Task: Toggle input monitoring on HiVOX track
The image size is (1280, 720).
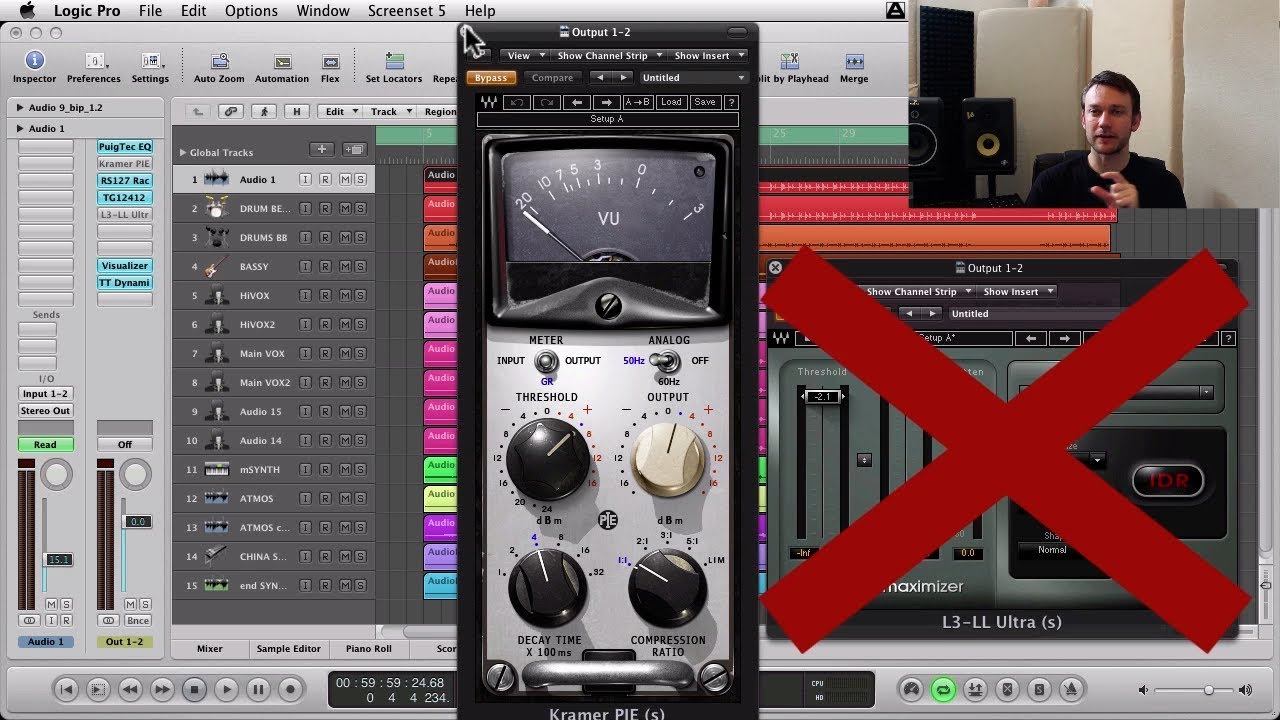Action: pyautogui.click(x=306, y=295)
